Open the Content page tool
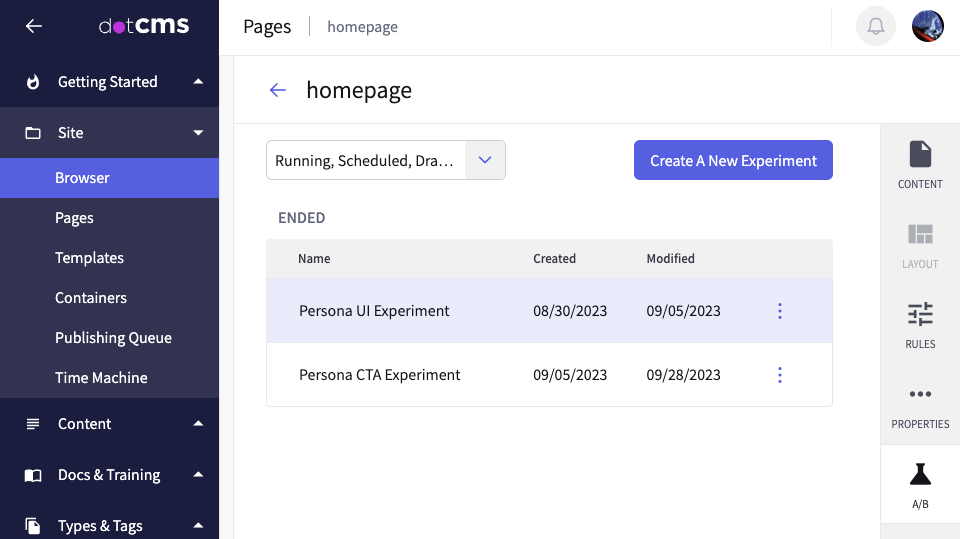 919,165
